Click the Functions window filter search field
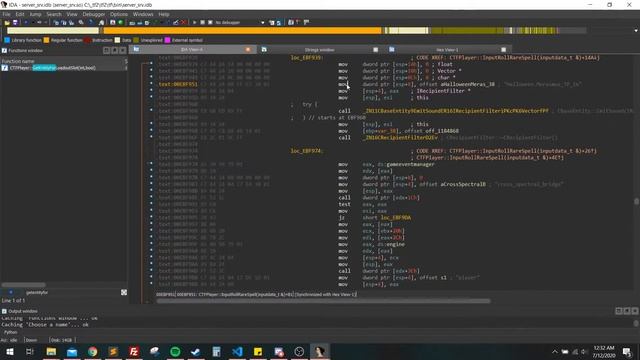Viewport: 640px width, 360px height. coord(69,292)
